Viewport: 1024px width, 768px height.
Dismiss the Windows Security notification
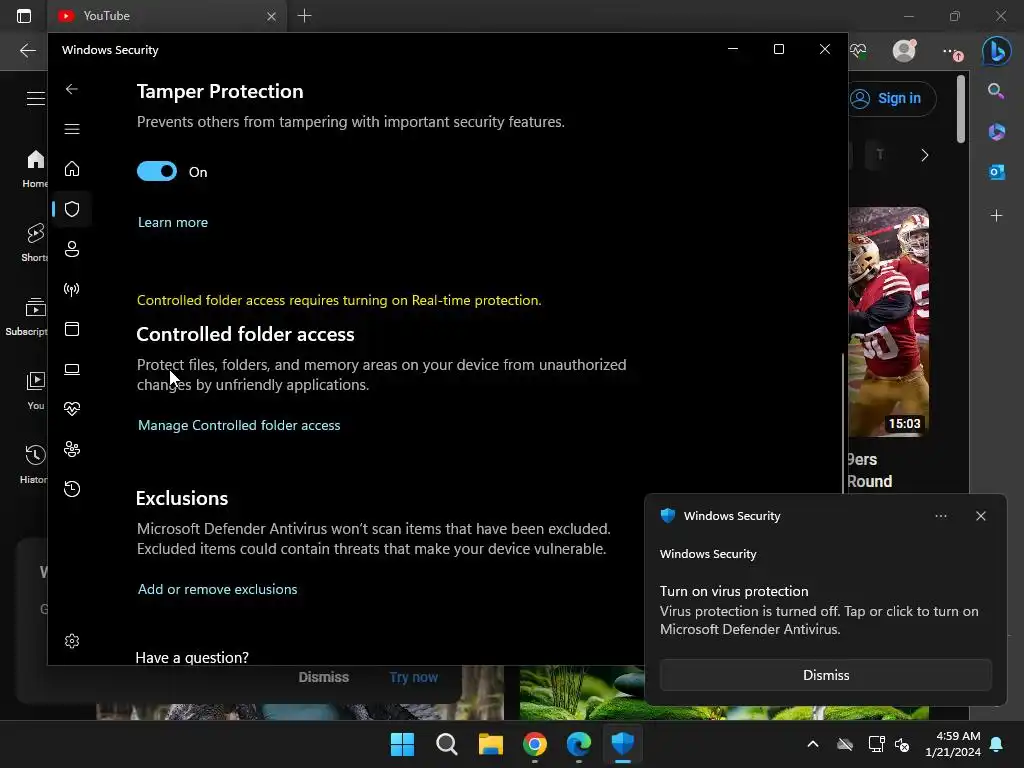pyautogui.click(x=825, y=675)
